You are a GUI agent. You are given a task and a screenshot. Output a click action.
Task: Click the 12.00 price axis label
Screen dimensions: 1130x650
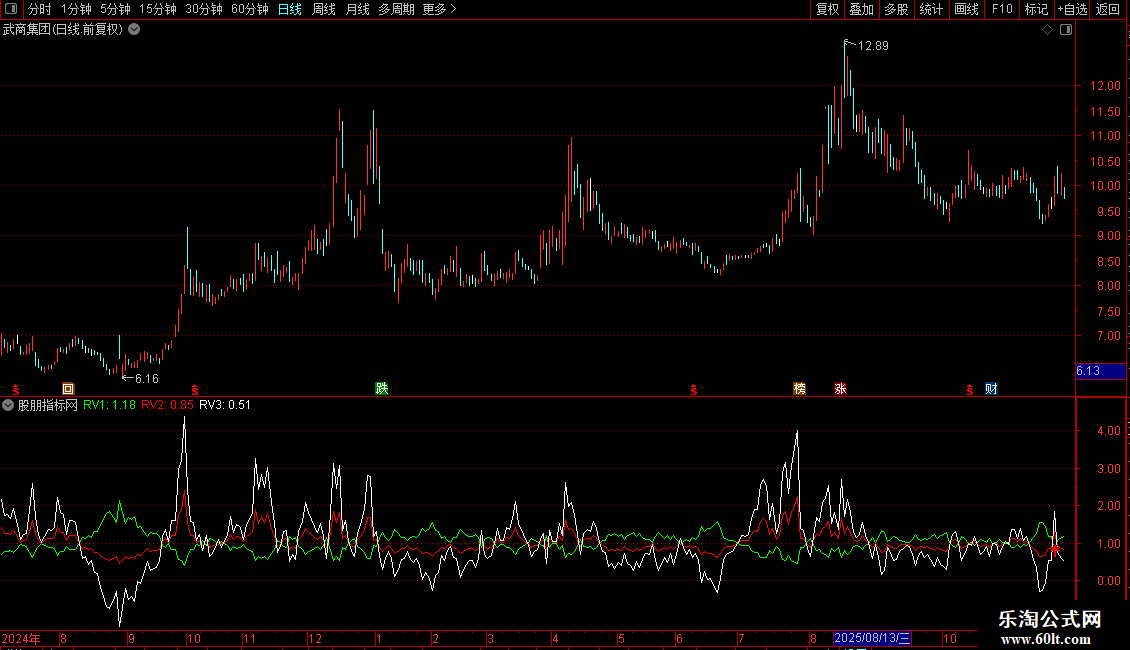(1105, 86)
